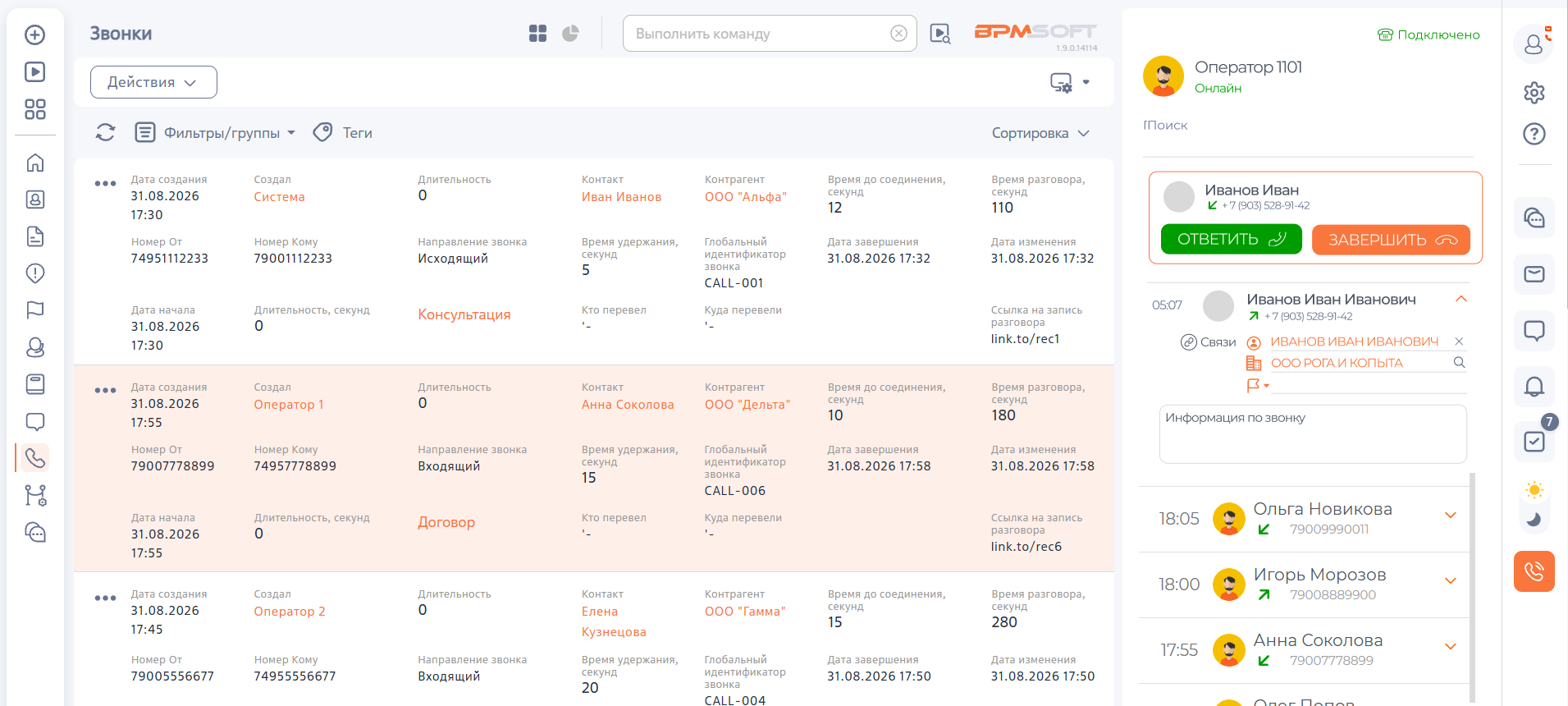Click Оператор 1101 avatar in phone panel
The width and height of the screenshot is (1568, 706).
[x=1163, y=76]
